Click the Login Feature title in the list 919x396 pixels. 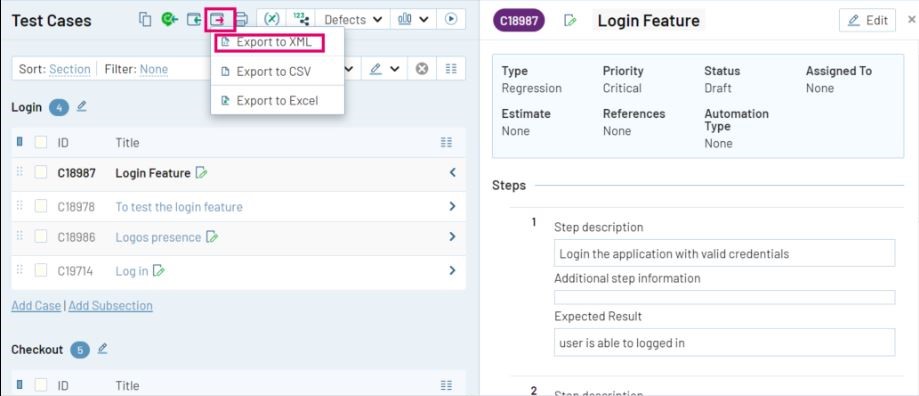[x=153, y=173]
